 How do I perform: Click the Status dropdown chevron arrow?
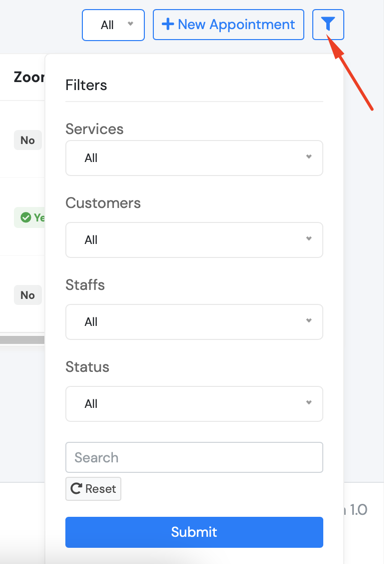click(x=308, y=402)
